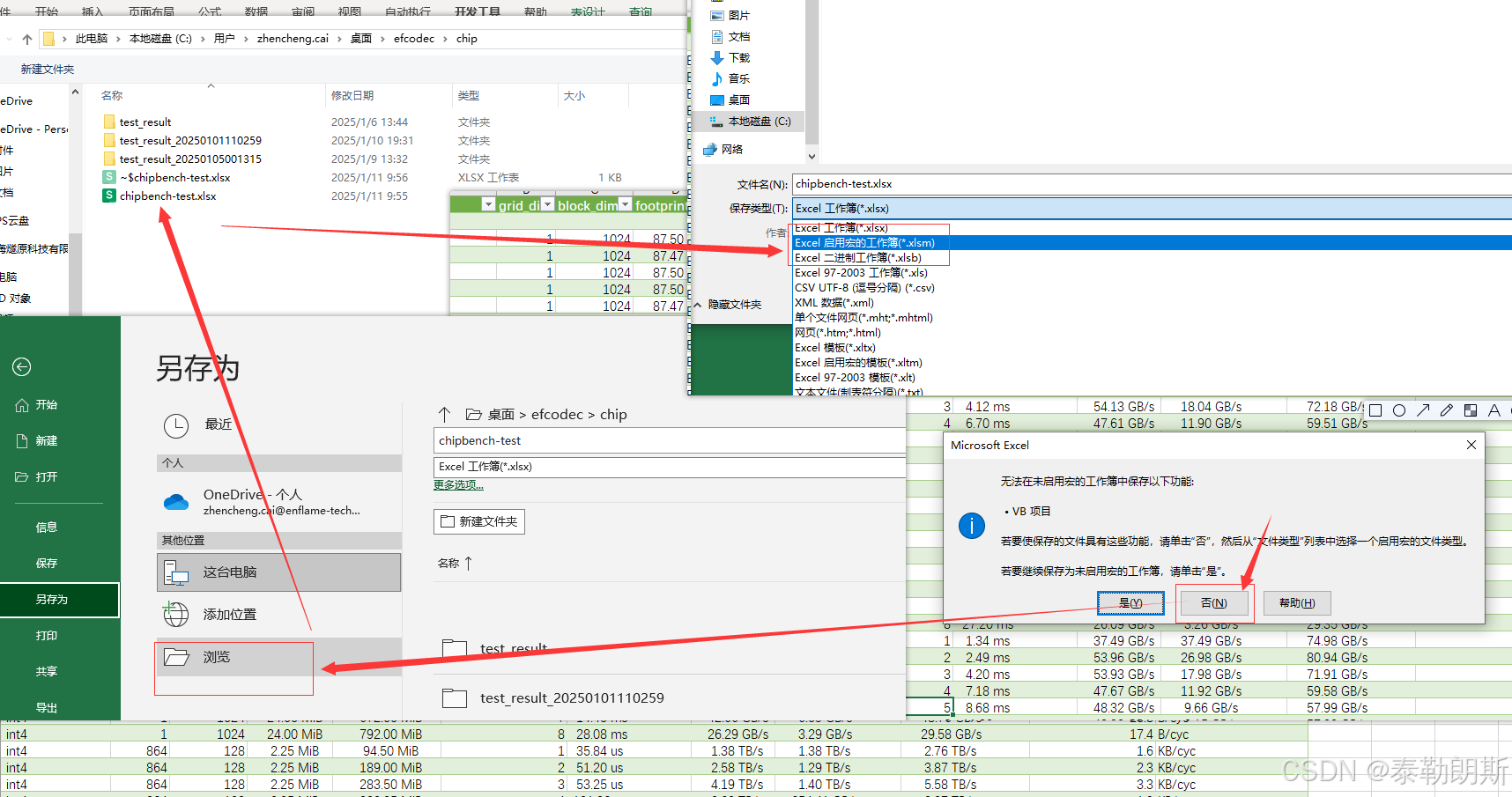The image size is (1512, 797).
Task: Open the filter dropdown left of grid_dim
Action: pos(488,204)
